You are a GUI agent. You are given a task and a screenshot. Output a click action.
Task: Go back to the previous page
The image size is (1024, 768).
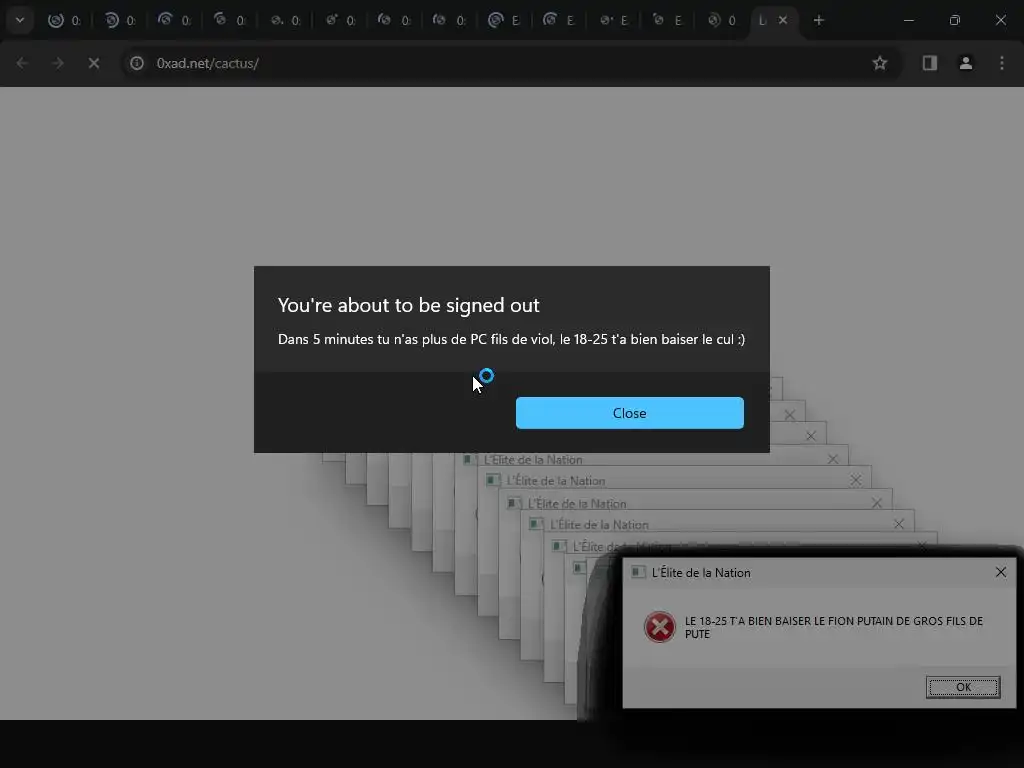[x=22, y=63]
